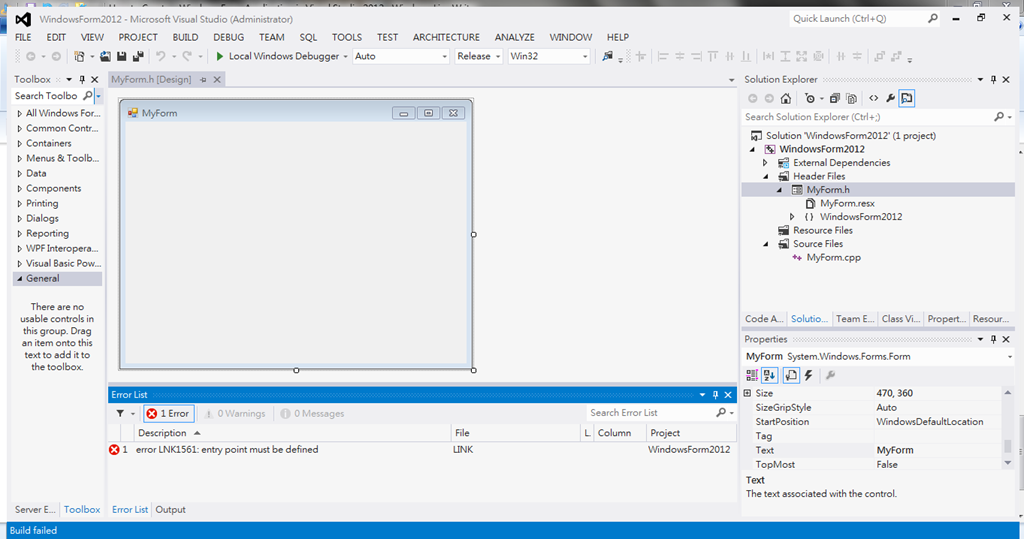
Task: Select Text property value MyForm
Action: [938, 450]
